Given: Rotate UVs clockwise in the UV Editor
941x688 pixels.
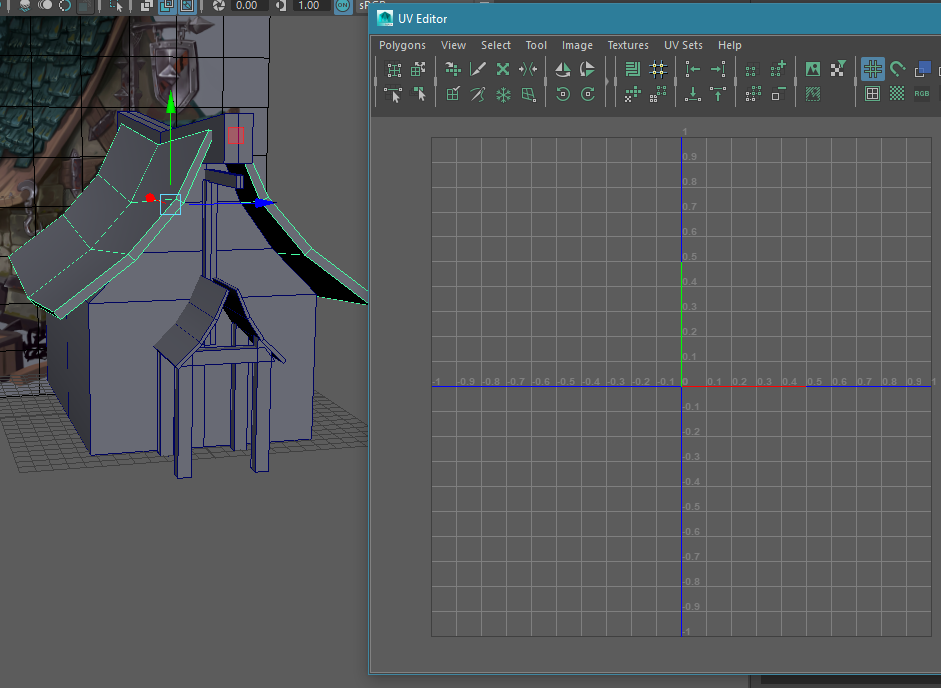Looking at the screenshot, I should (588, 96).
